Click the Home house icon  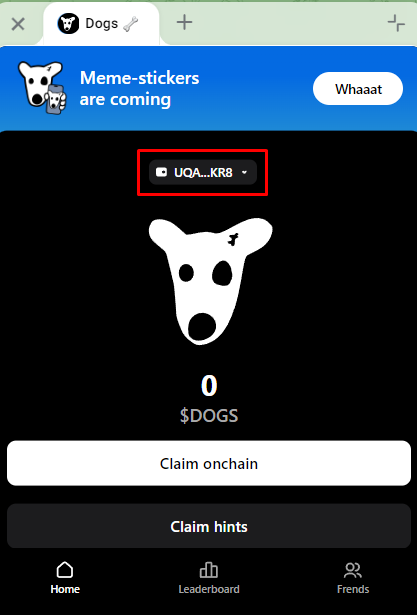(x=65, y=570)
